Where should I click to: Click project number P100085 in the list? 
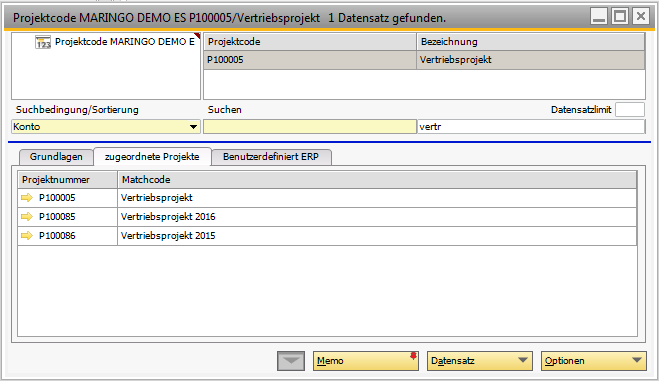[x=57, y=217]
